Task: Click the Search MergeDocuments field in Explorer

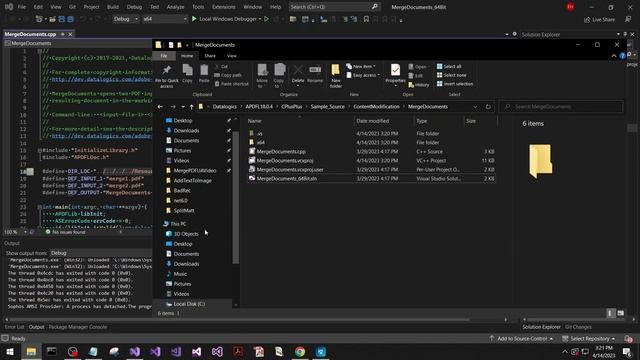Action: click(561, 107)
